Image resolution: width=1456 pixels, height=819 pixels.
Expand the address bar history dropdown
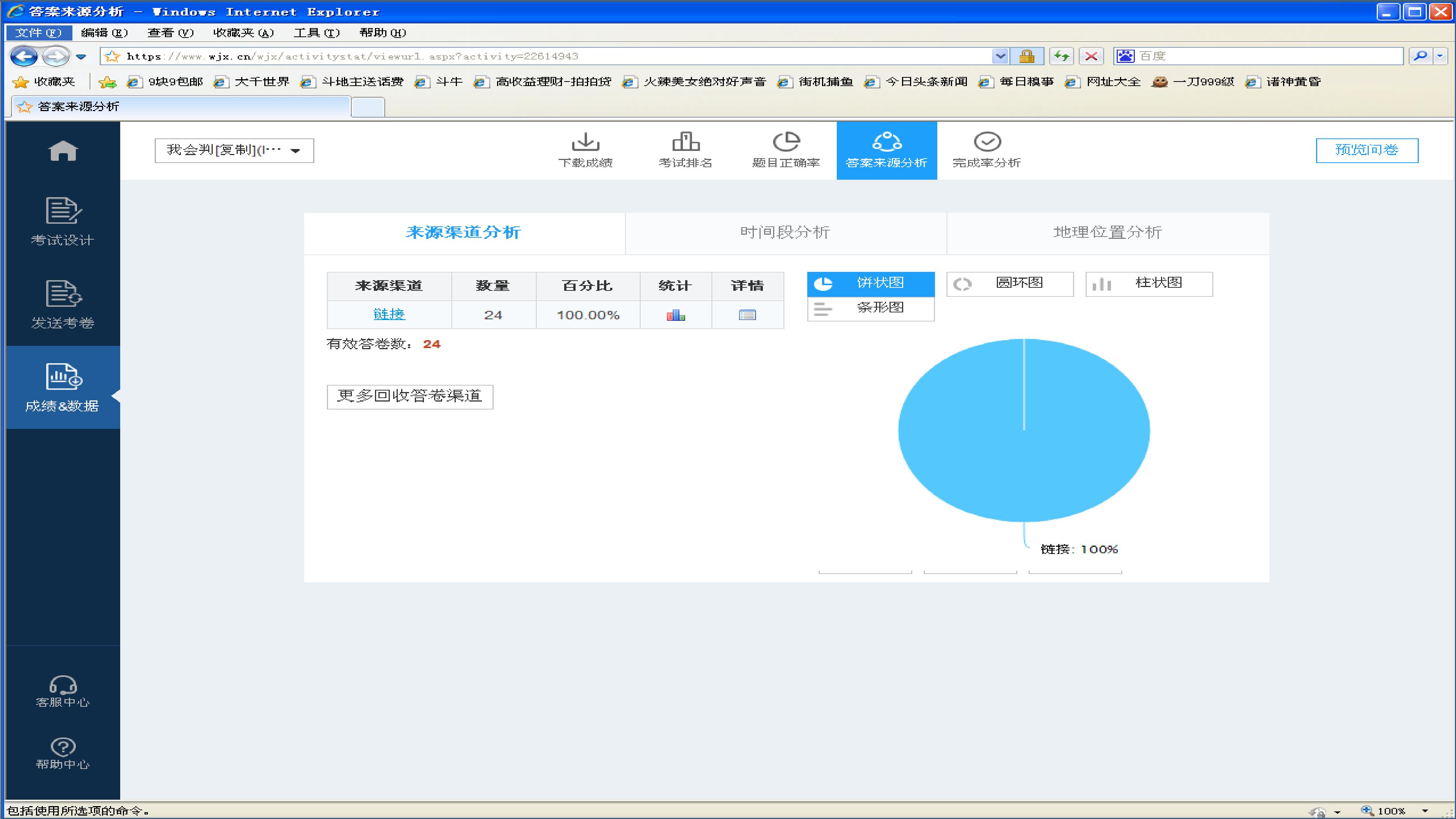[1000, 56]
